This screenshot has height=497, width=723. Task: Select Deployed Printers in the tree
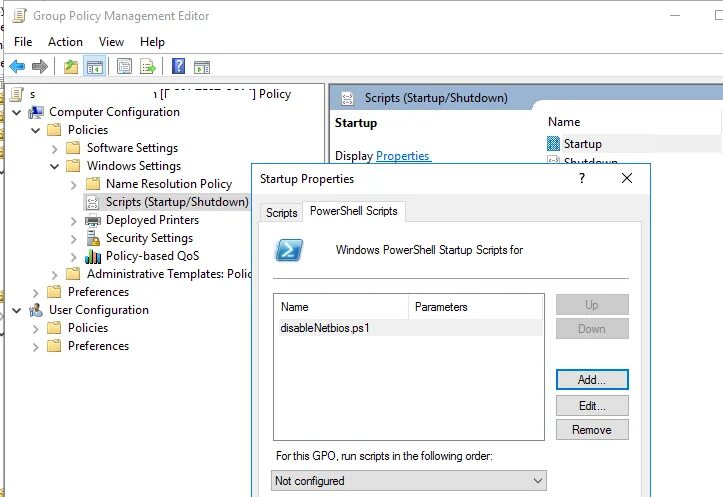[153, 220]
